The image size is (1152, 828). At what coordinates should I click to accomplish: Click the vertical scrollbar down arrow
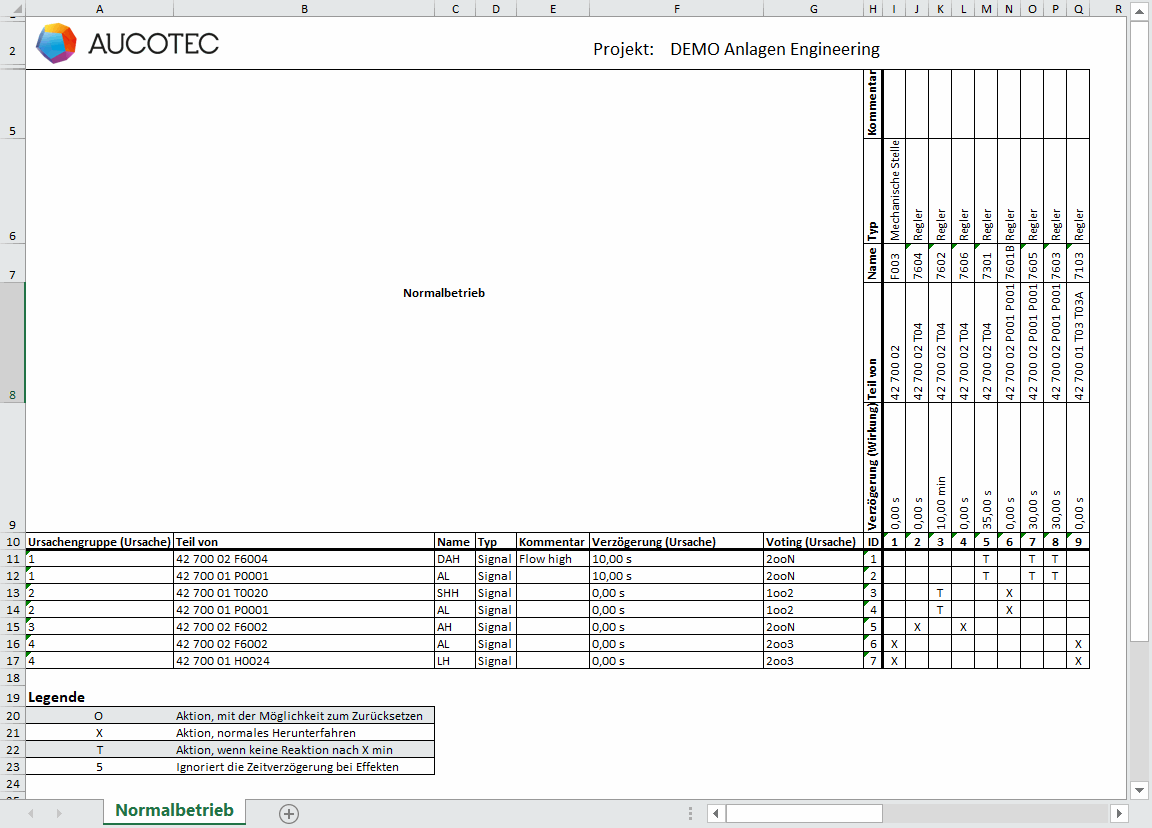point(1139,790)
